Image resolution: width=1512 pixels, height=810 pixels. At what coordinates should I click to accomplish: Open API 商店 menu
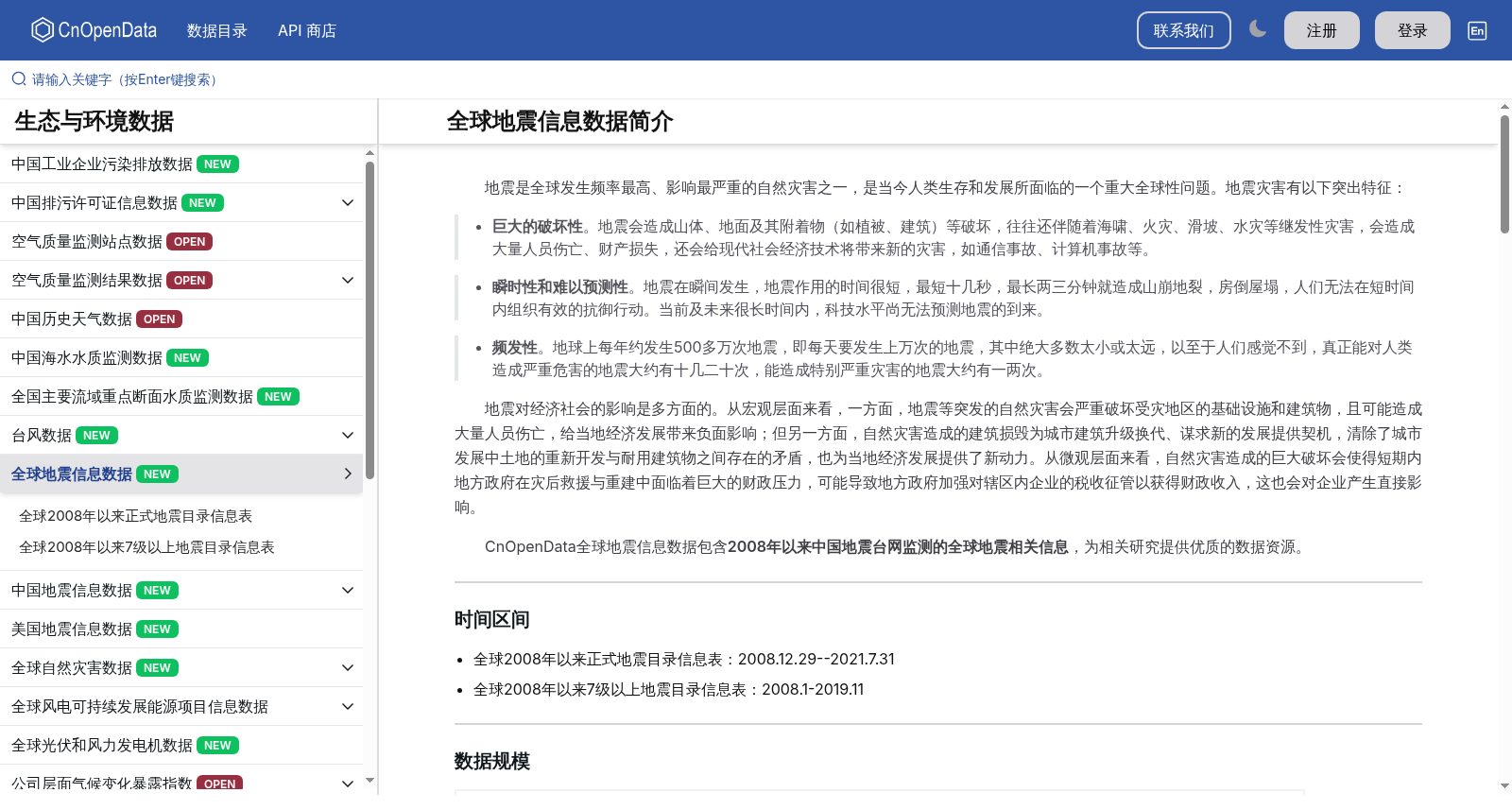[x=307, y=30]
